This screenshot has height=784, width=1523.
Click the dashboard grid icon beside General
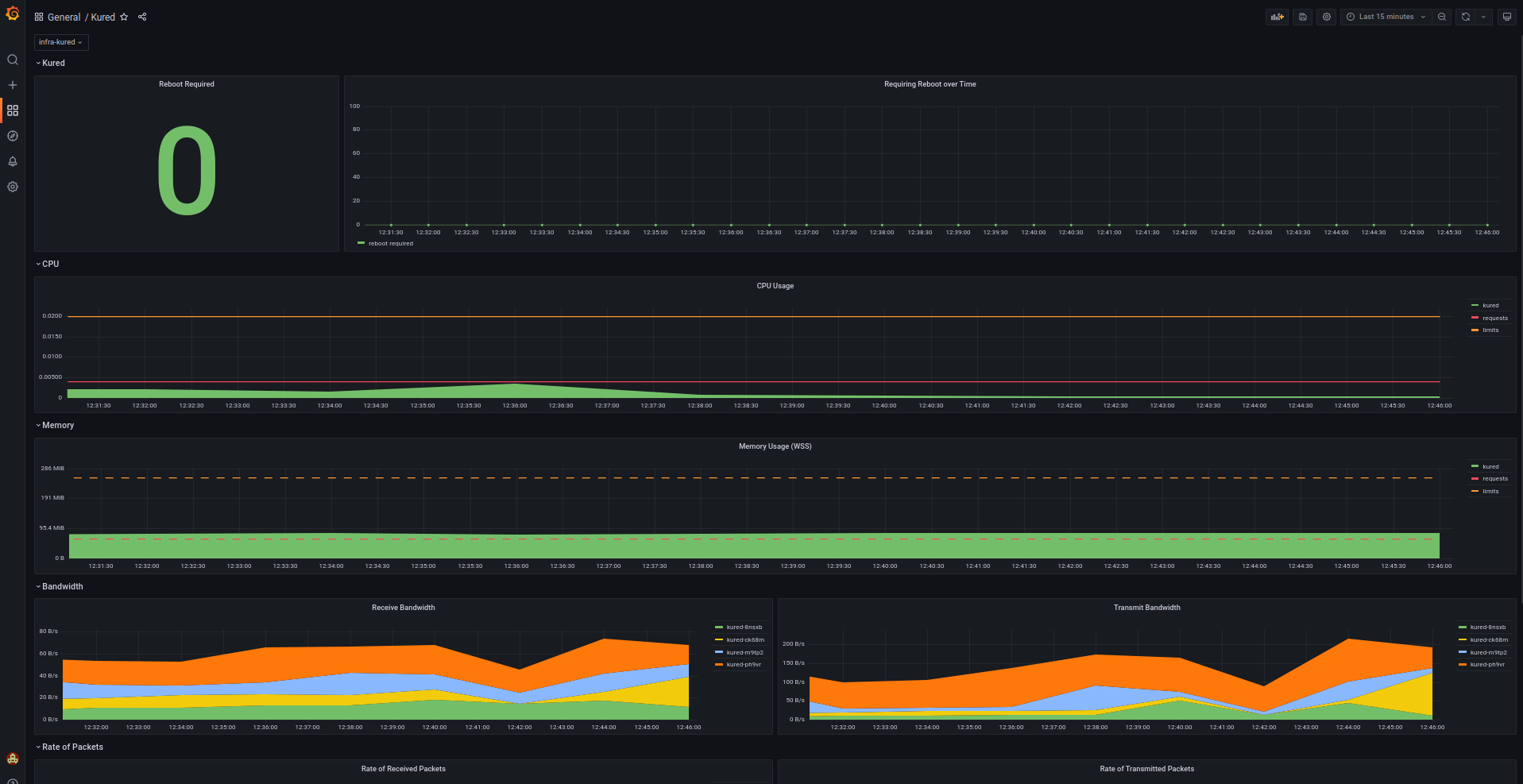point(39,17)
